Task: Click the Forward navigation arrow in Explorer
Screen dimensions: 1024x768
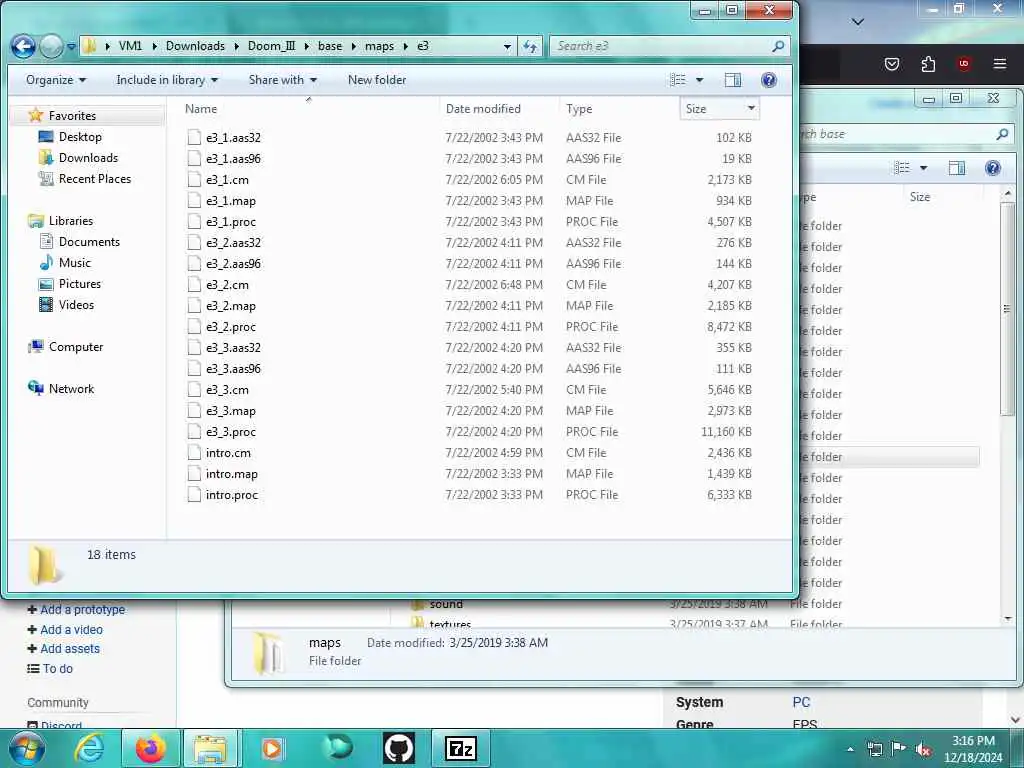Action: pyautogui.click(x=52, y=46)
